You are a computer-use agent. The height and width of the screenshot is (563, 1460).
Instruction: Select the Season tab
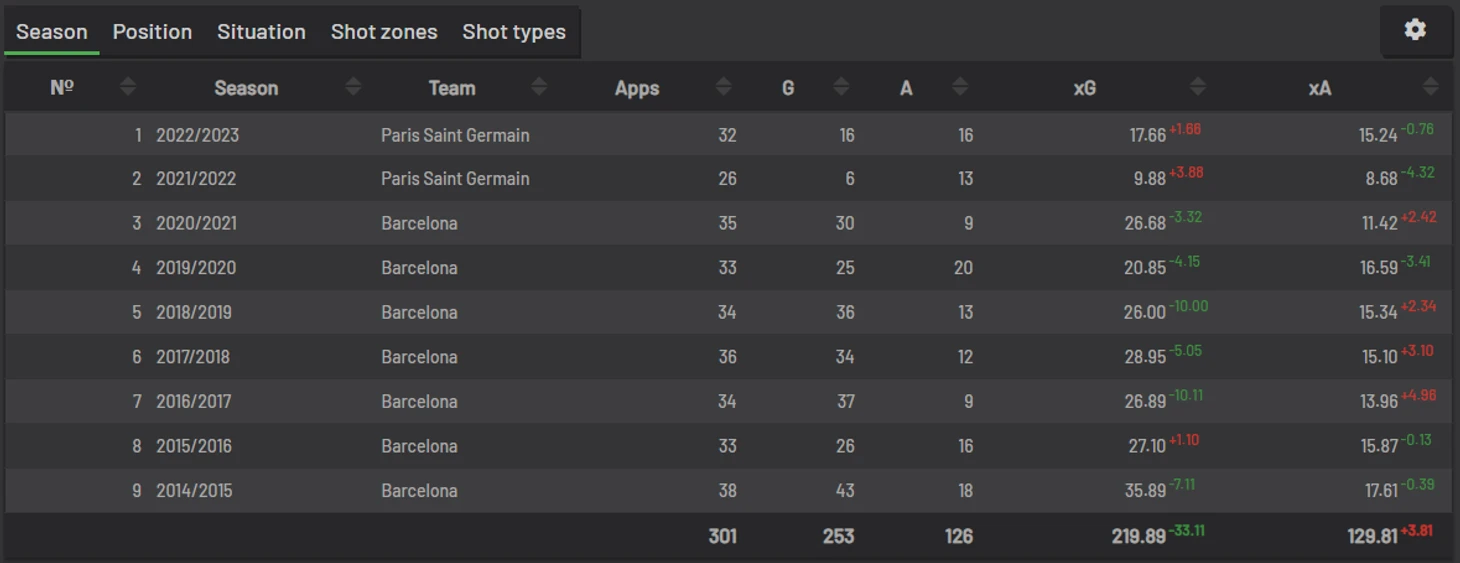pyautogui.click(x=52, y=32)
